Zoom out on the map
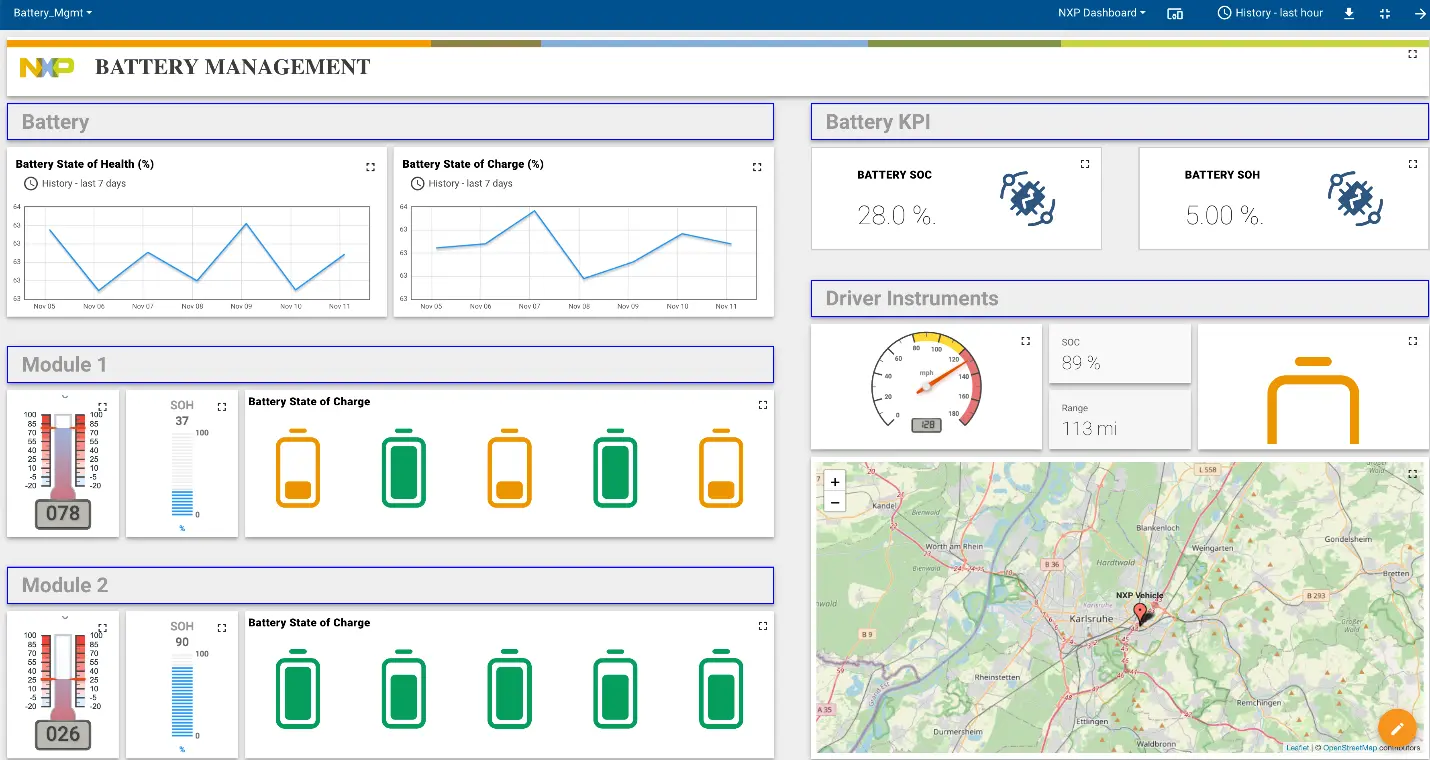The image size is (1430, 760). coord(835,502)
